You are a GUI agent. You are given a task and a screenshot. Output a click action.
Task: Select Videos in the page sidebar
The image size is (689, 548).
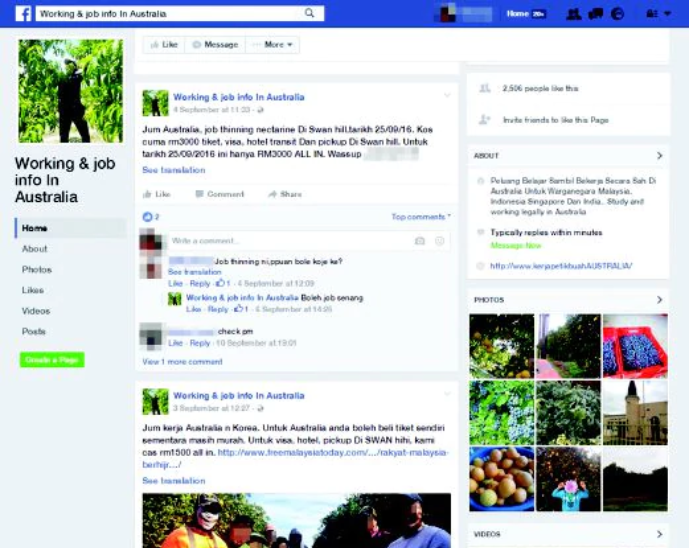[x=36, y=311]
